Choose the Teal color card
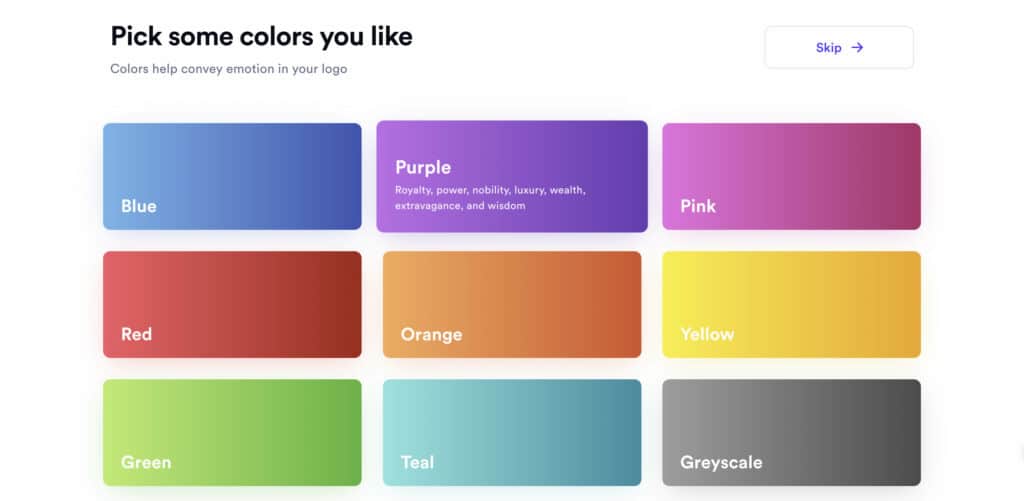The width and height of the screenshot is (1024, 501). coord(512,432)
